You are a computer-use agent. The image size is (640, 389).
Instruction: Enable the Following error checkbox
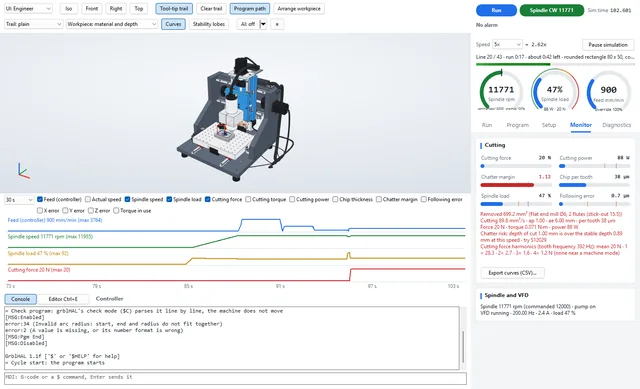pyautogui.click(x=424, y=199)
